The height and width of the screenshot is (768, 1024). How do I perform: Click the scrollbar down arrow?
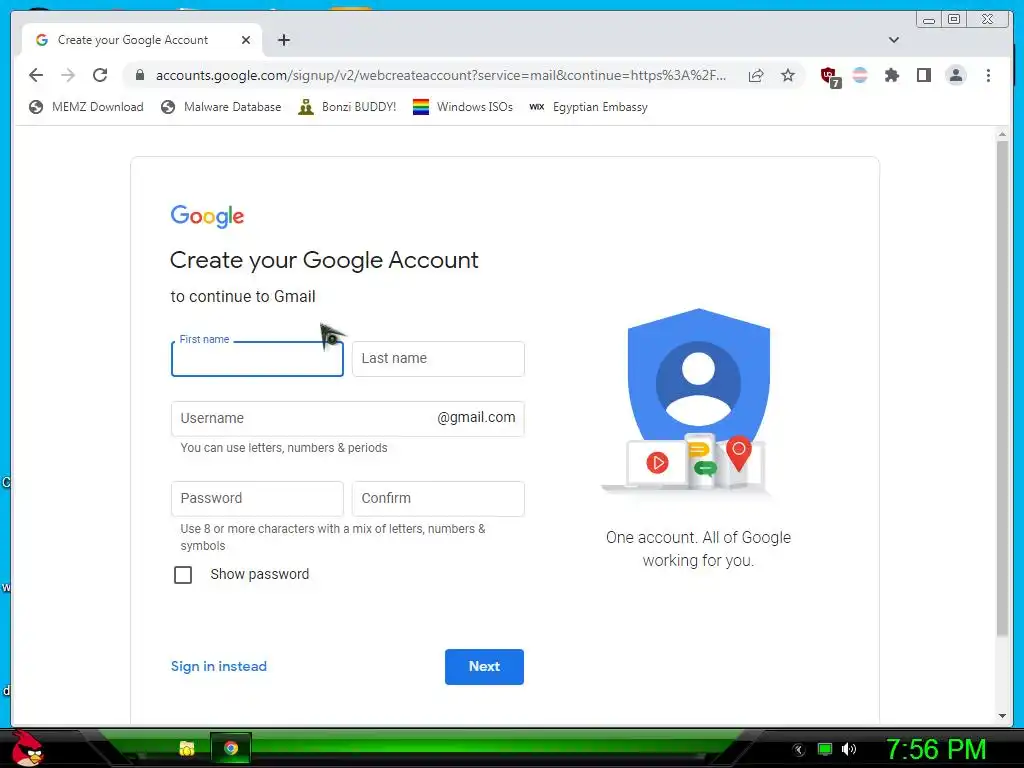(x=1002, y=716)
